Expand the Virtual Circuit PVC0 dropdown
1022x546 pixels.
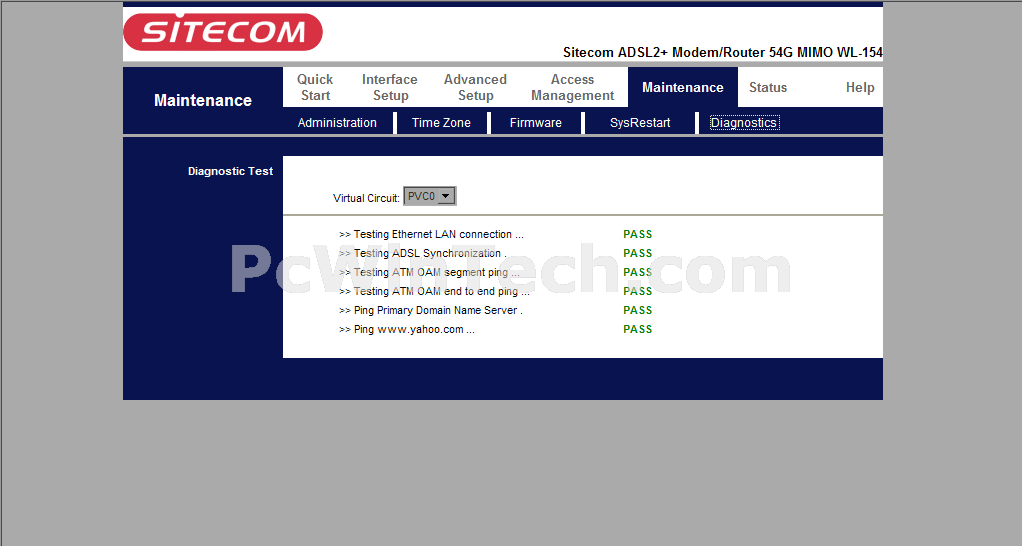430,197
